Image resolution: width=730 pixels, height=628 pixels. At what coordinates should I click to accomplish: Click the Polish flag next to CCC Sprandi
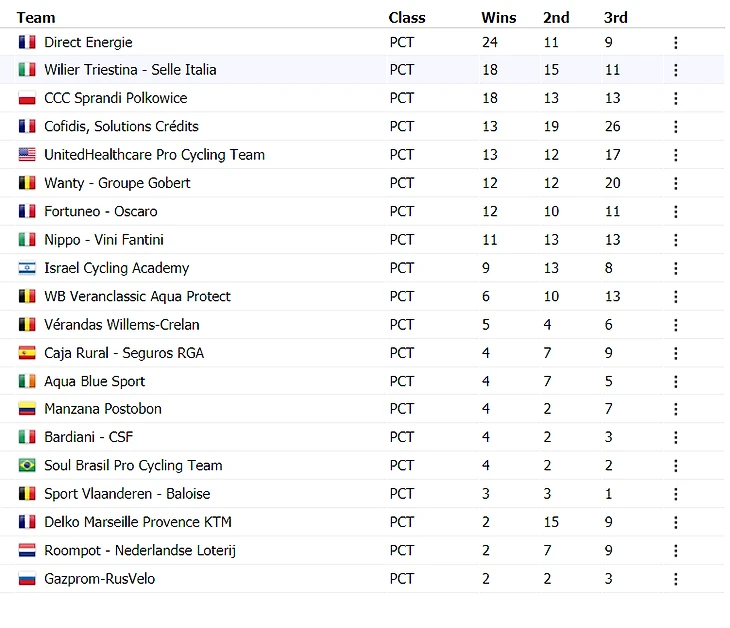(27, 98)
